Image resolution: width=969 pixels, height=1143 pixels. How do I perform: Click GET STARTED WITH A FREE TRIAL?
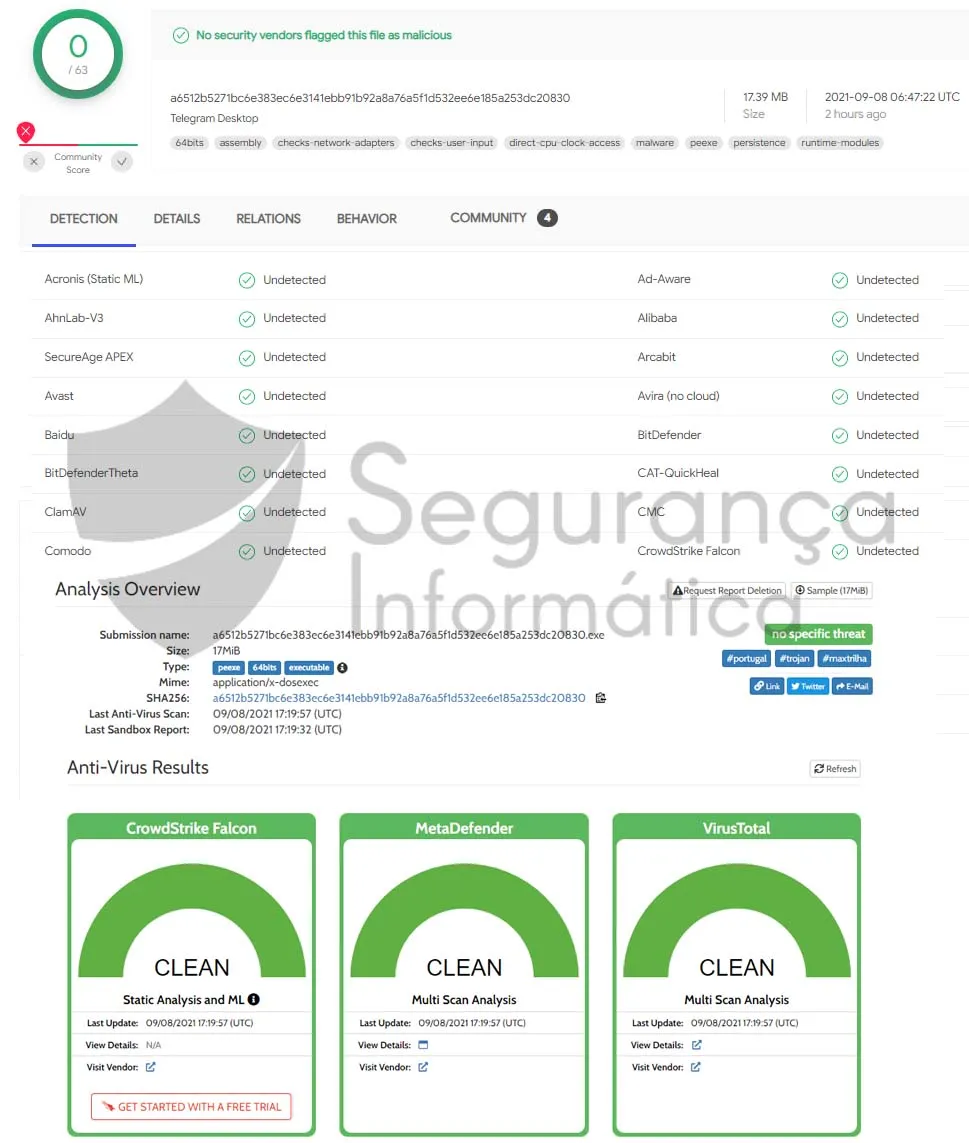click(191, 1107)
